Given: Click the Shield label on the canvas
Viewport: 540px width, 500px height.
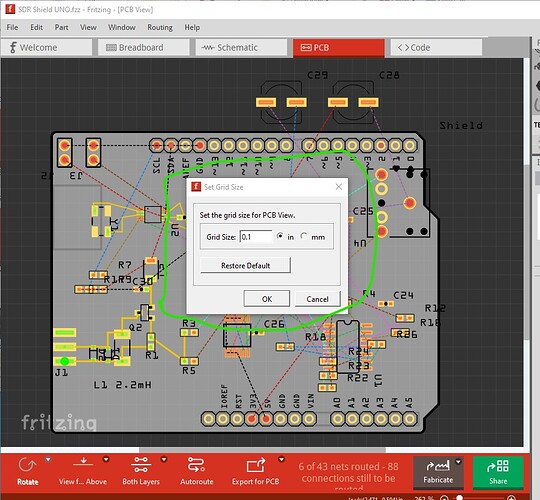Looking at the screenshot, I should [461, 125].
